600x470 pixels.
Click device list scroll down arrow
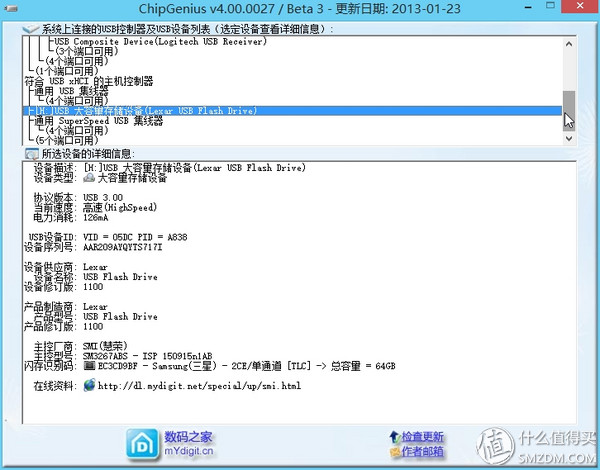(569, 138)
